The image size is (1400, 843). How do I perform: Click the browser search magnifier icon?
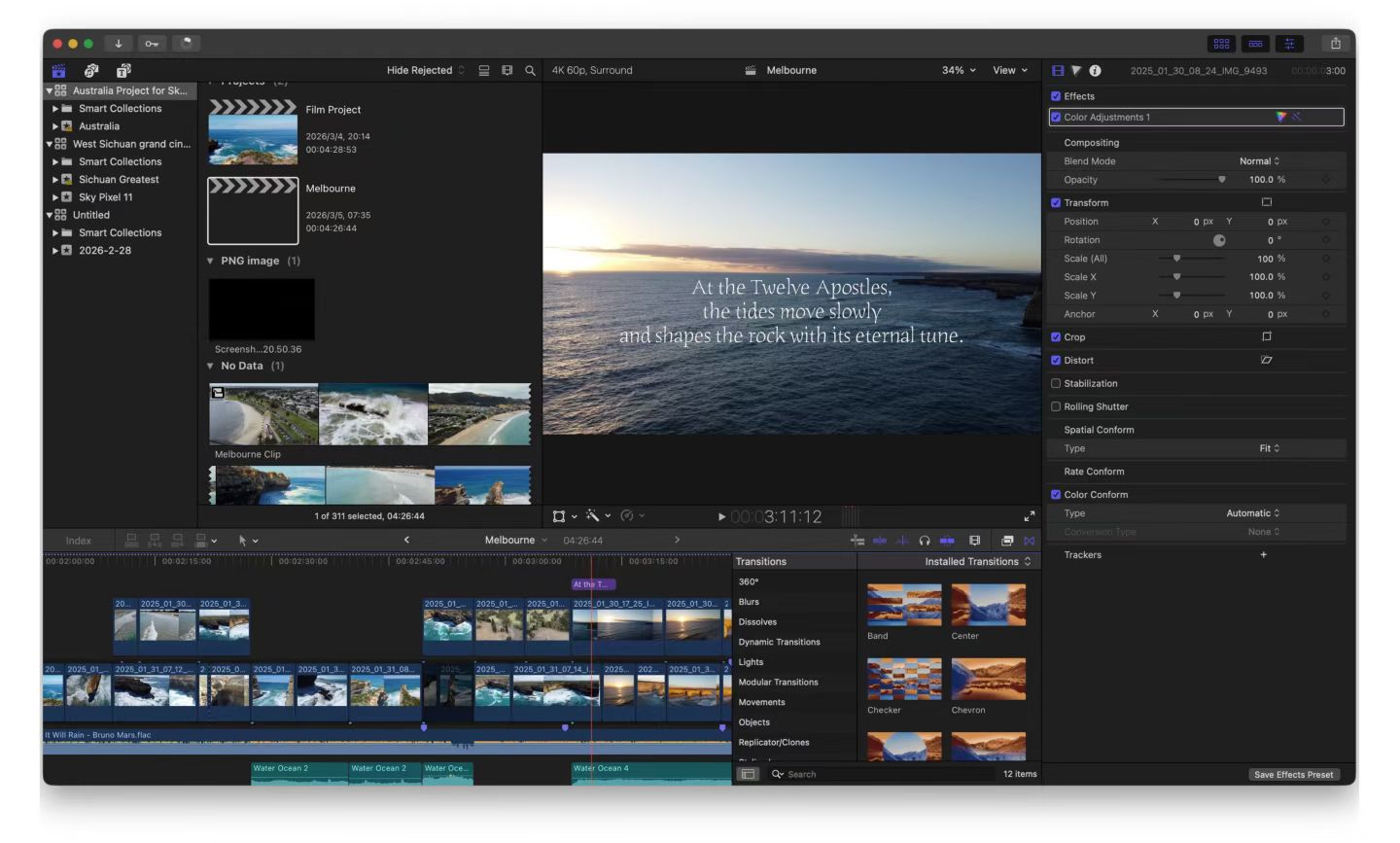[x=530, y=70]
